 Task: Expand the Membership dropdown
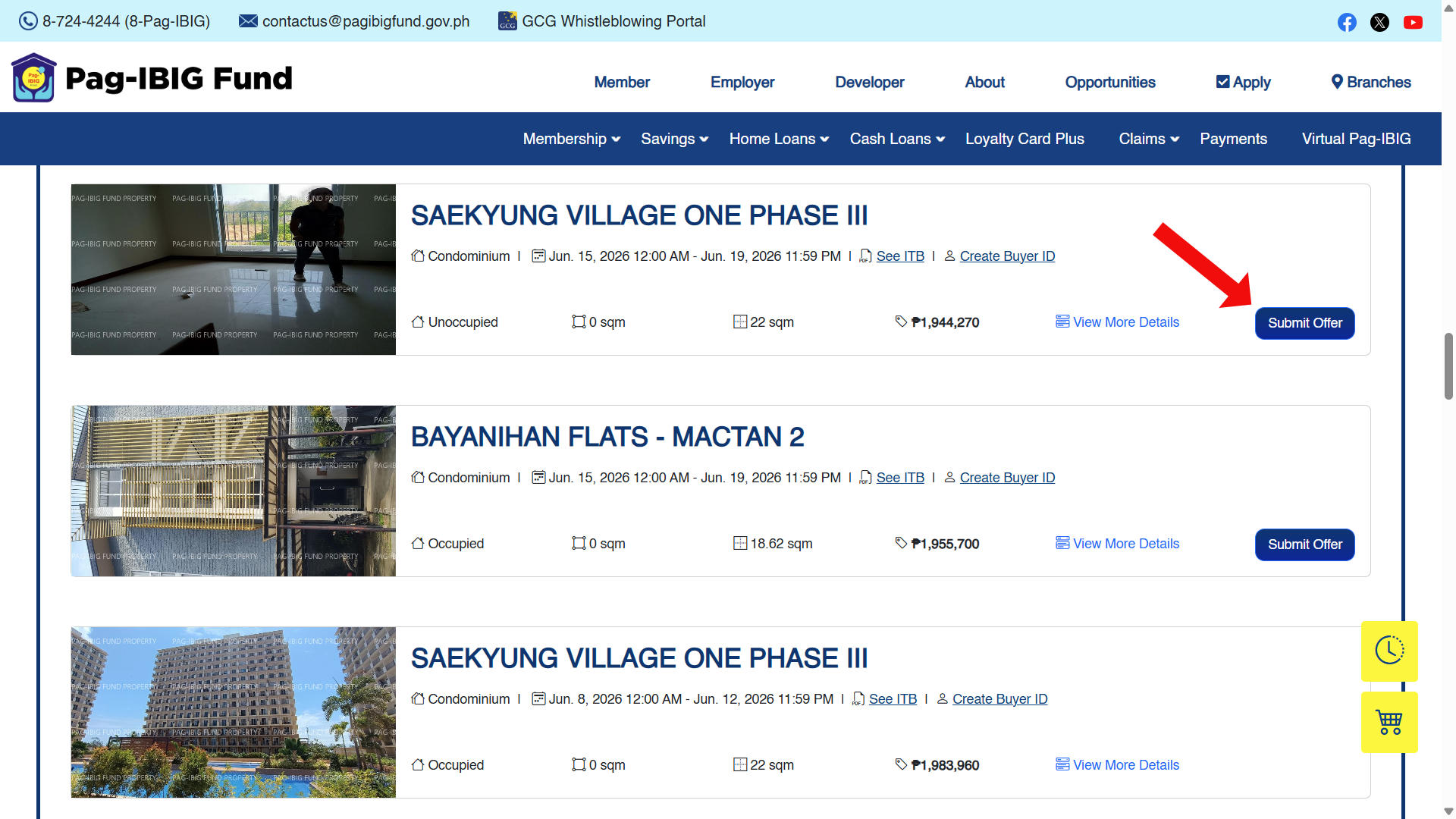pos(572,139)
